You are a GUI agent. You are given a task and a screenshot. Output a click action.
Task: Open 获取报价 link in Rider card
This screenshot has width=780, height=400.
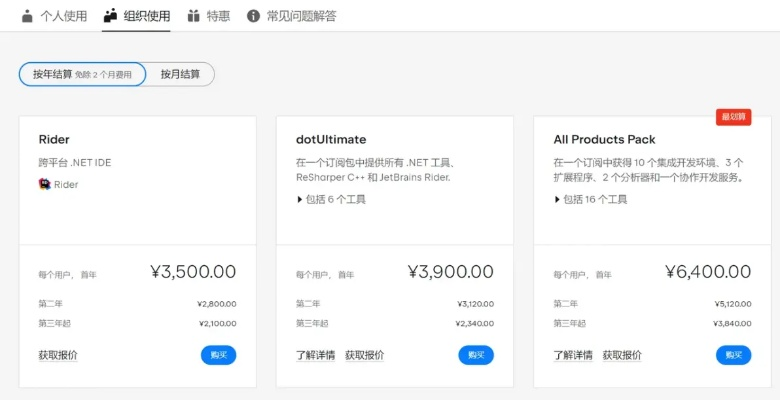pyautogui.click(x=58, y=355)
